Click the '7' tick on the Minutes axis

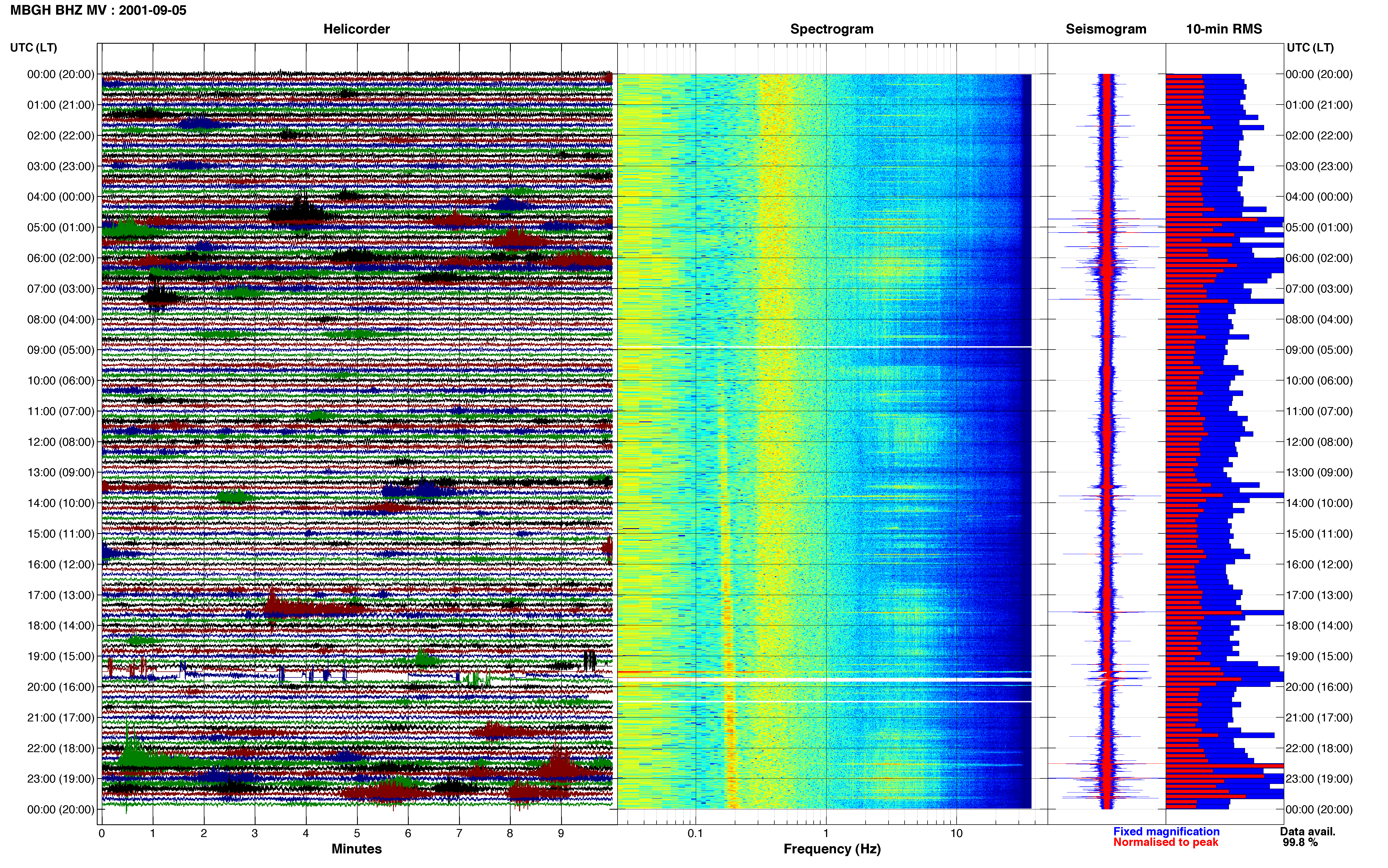click(459, 833)
